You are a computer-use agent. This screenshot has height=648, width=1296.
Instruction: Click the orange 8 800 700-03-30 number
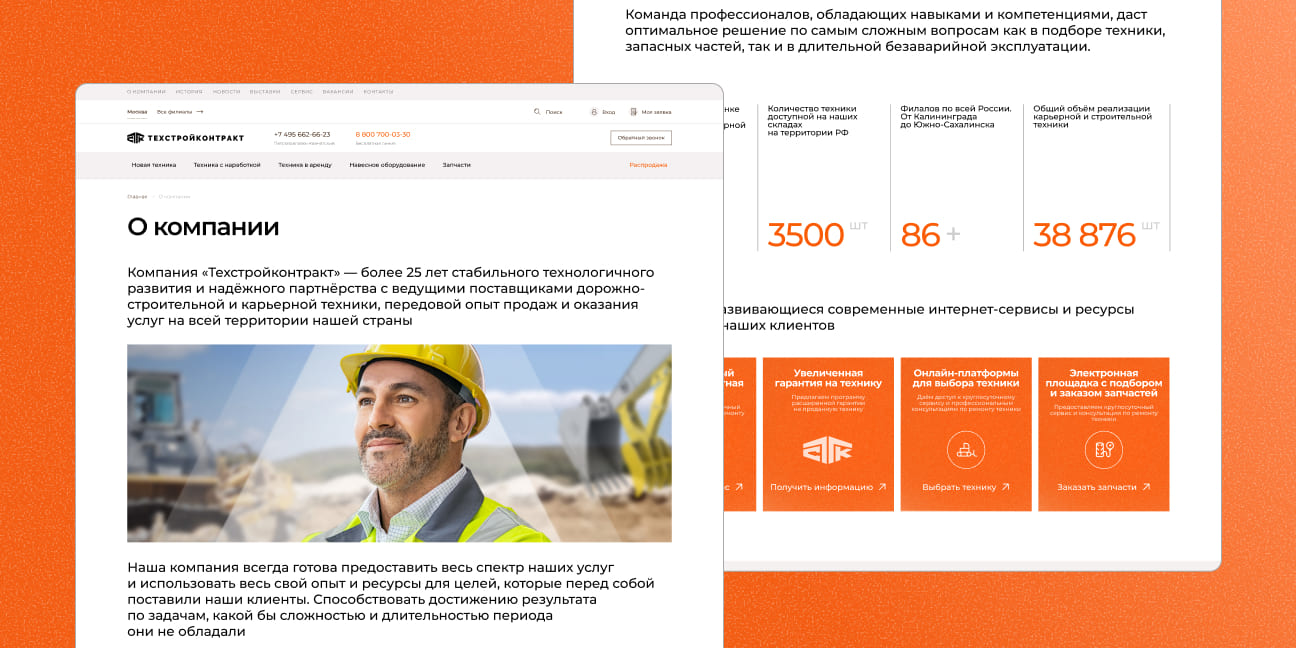pyautogui.click(x=383, y=134)
